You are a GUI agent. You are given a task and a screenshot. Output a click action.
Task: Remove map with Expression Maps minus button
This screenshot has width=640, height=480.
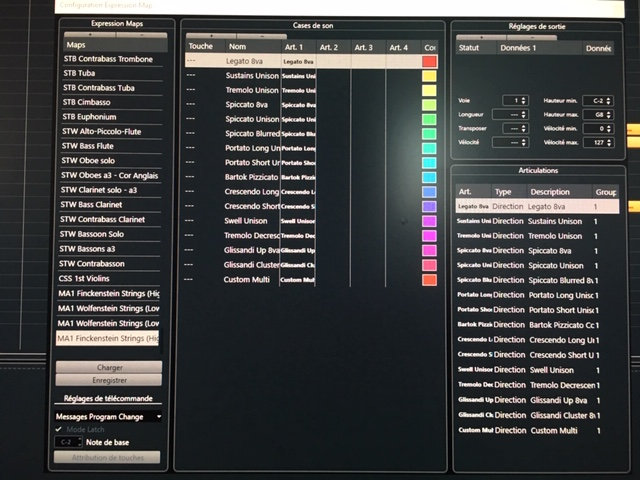click(142, 35)
